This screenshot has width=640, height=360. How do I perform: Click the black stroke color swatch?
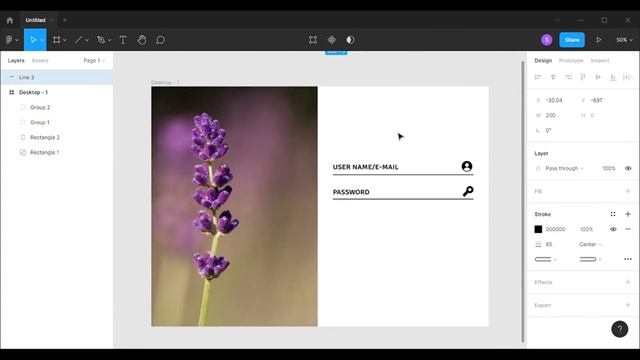click(x=538, y=229)
